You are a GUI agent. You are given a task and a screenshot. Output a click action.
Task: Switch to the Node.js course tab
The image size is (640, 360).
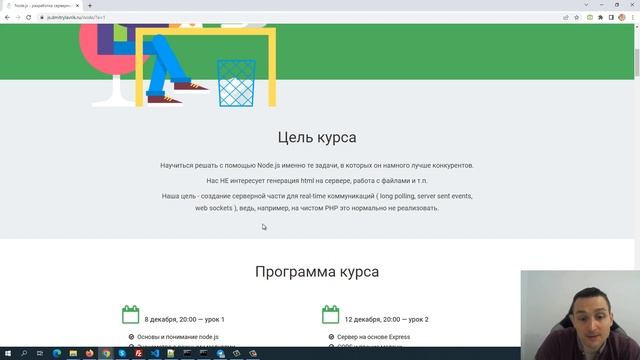pyautogui.click(x=42, y=6)
